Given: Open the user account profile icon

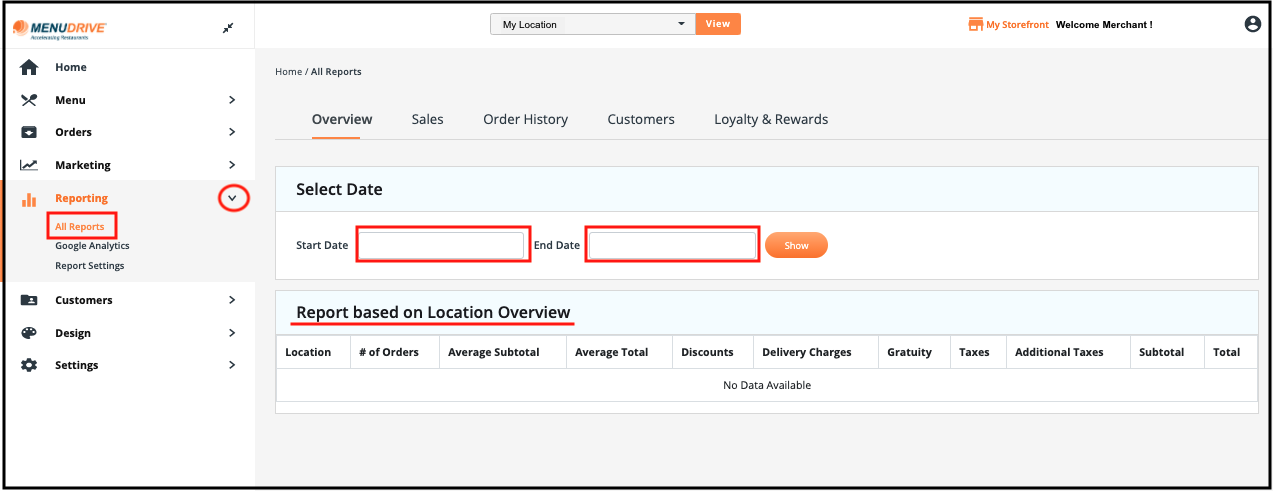Looking at the screenshot, I should tap(1252, 24).
